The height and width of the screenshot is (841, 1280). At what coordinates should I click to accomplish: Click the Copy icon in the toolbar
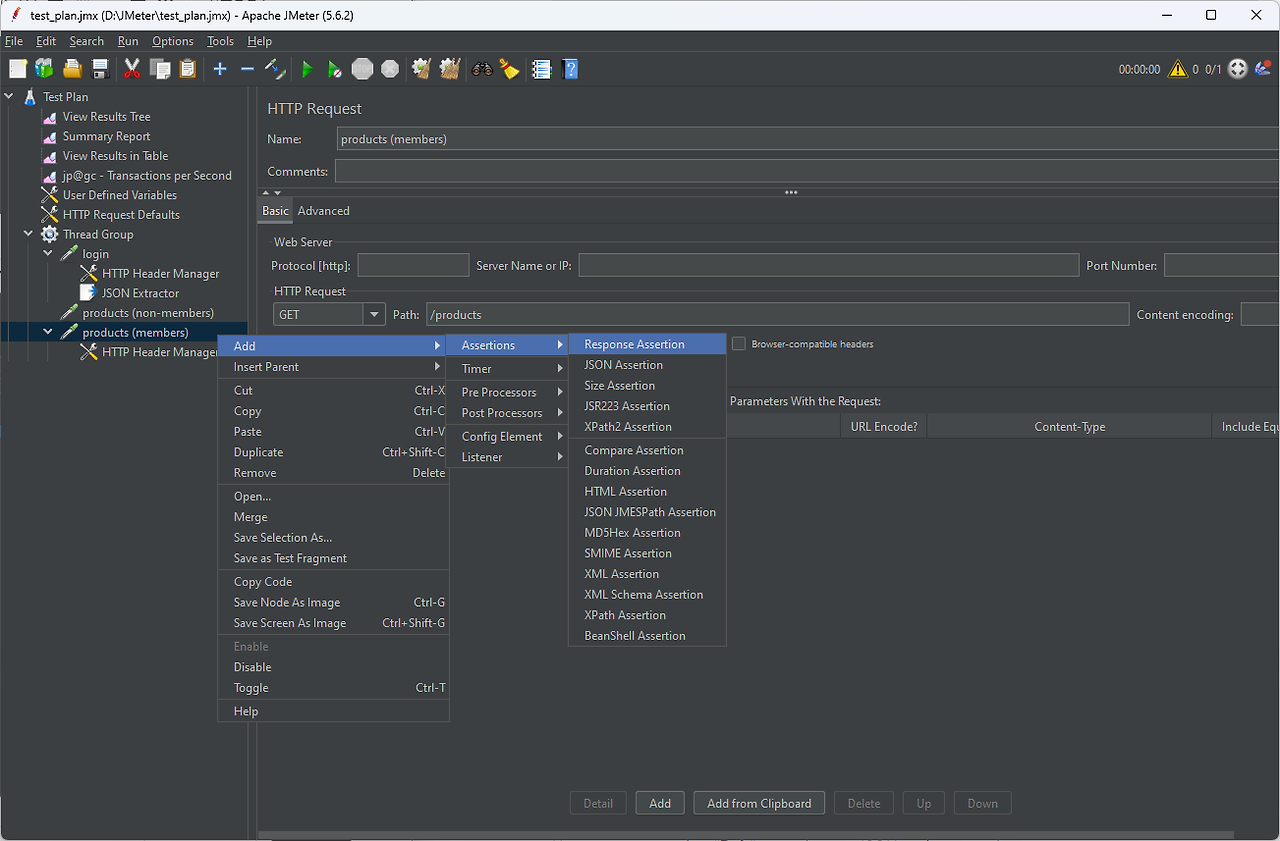pyautogui.click(x=160, y=69)
